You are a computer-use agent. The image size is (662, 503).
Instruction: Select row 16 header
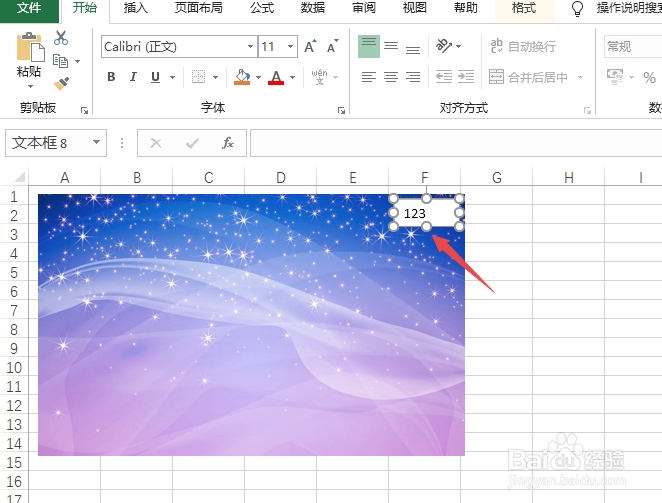click(x=14, y=481)
